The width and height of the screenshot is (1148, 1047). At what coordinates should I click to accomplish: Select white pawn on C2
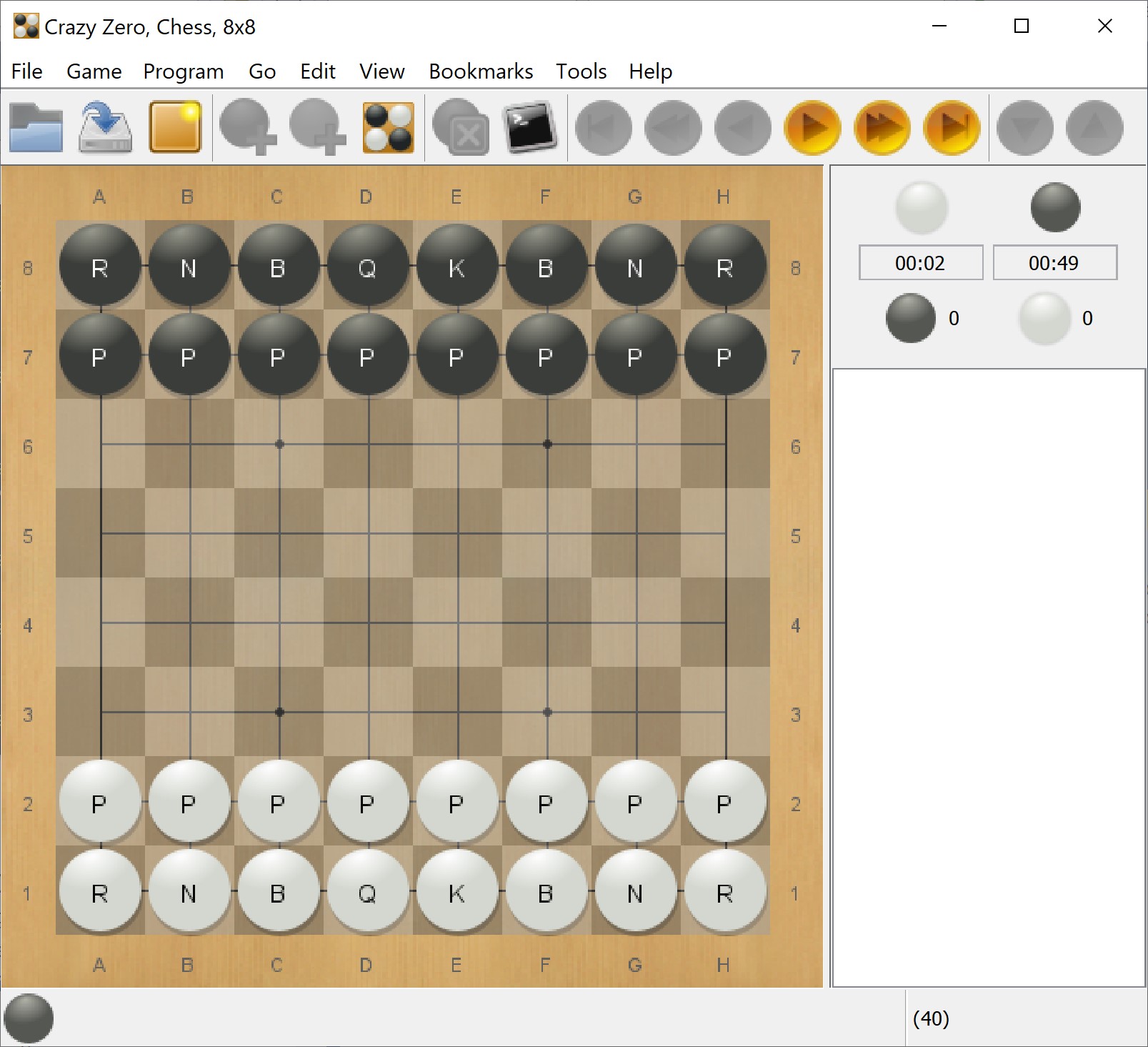279,802
